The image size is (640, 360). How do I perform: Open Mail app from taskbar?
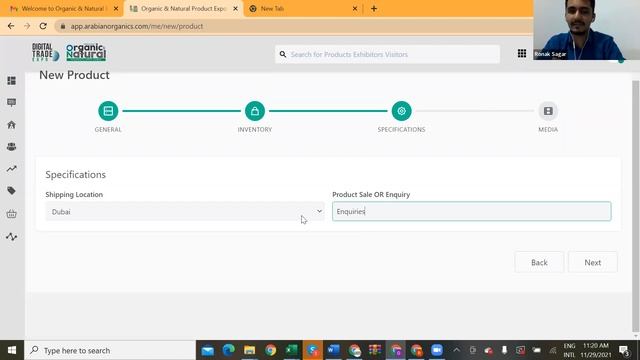pos(207,350)
